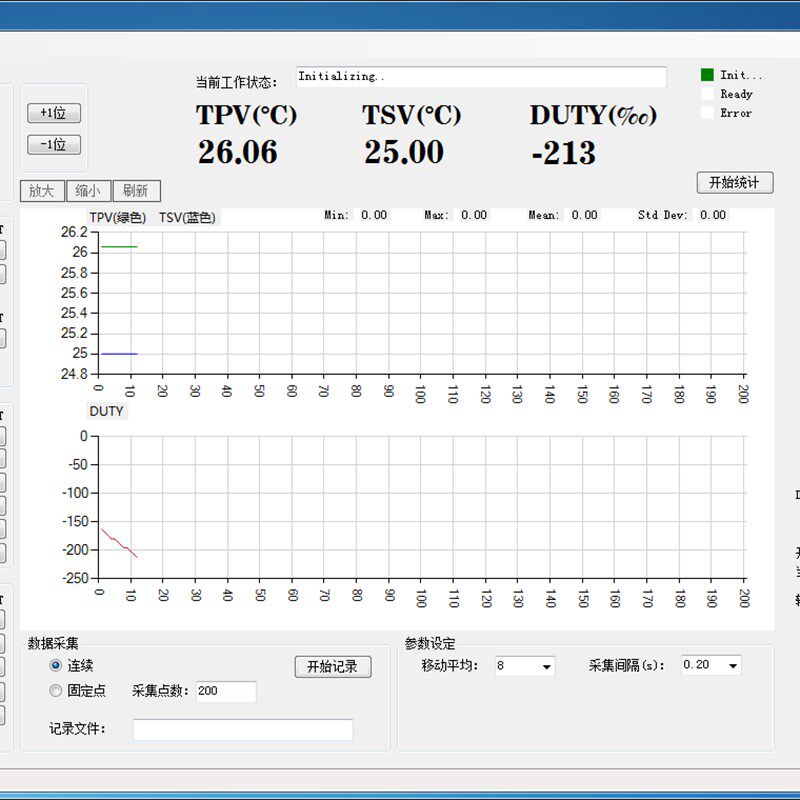Click the 参数设定 group title

430,643
